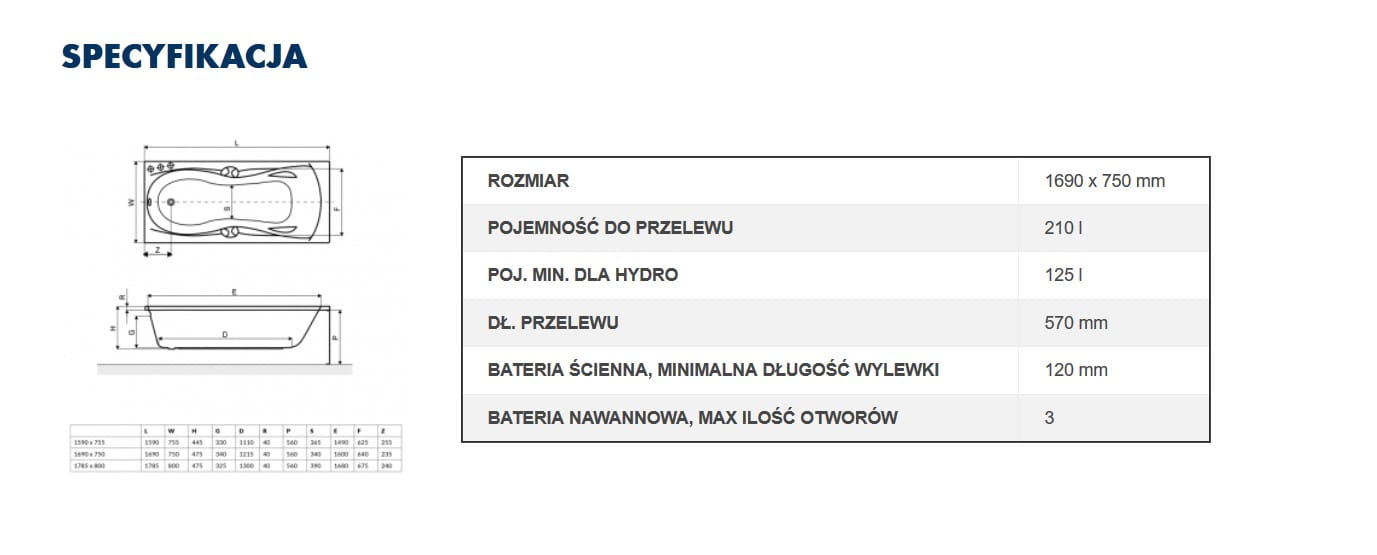Click the lower grab handle in tub drawing
1377x555 pixels.
coord(230,232)
